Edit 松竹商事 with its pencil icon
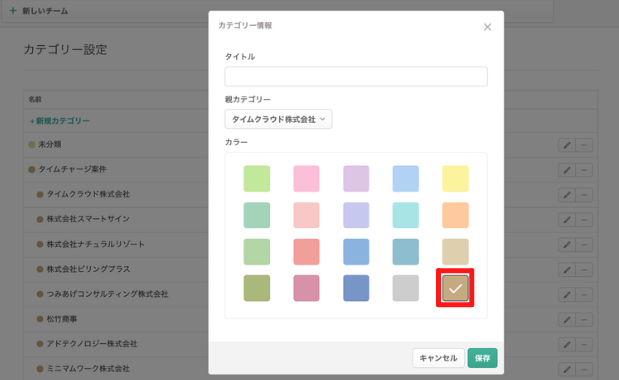Image resolution: width=619 pixels, height=380 pixels. pyautogui.click(x=567, y=320)
